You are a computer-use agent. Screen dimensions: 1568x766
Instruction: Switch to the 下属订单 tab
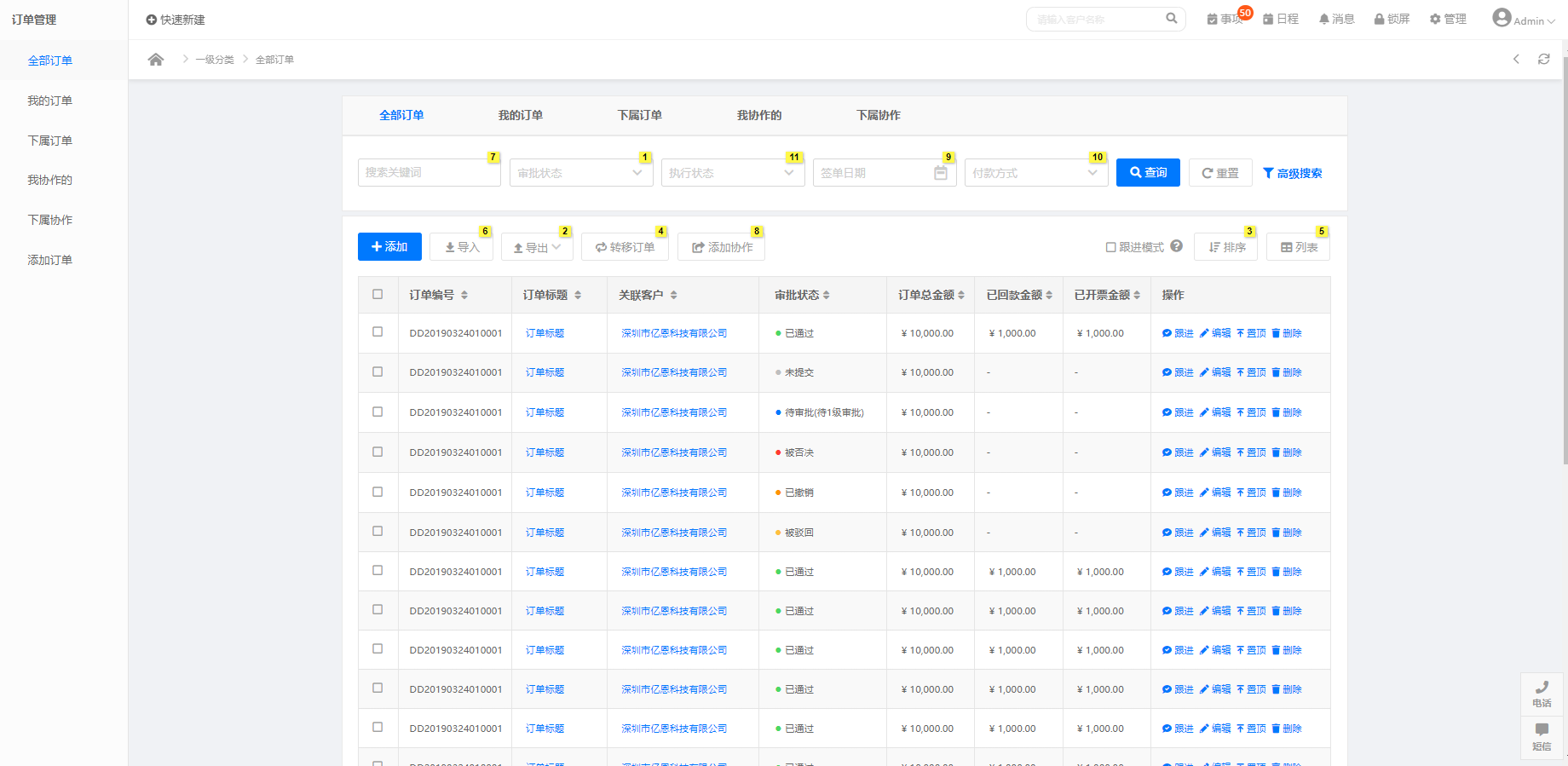point(640,115)
